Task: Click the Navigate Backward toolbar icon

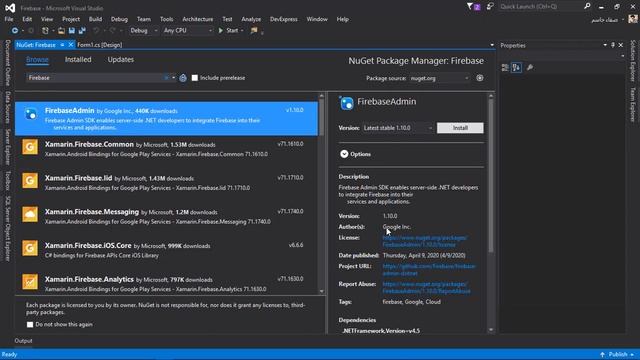Action: pyautogui.click(x=14, y=31)
